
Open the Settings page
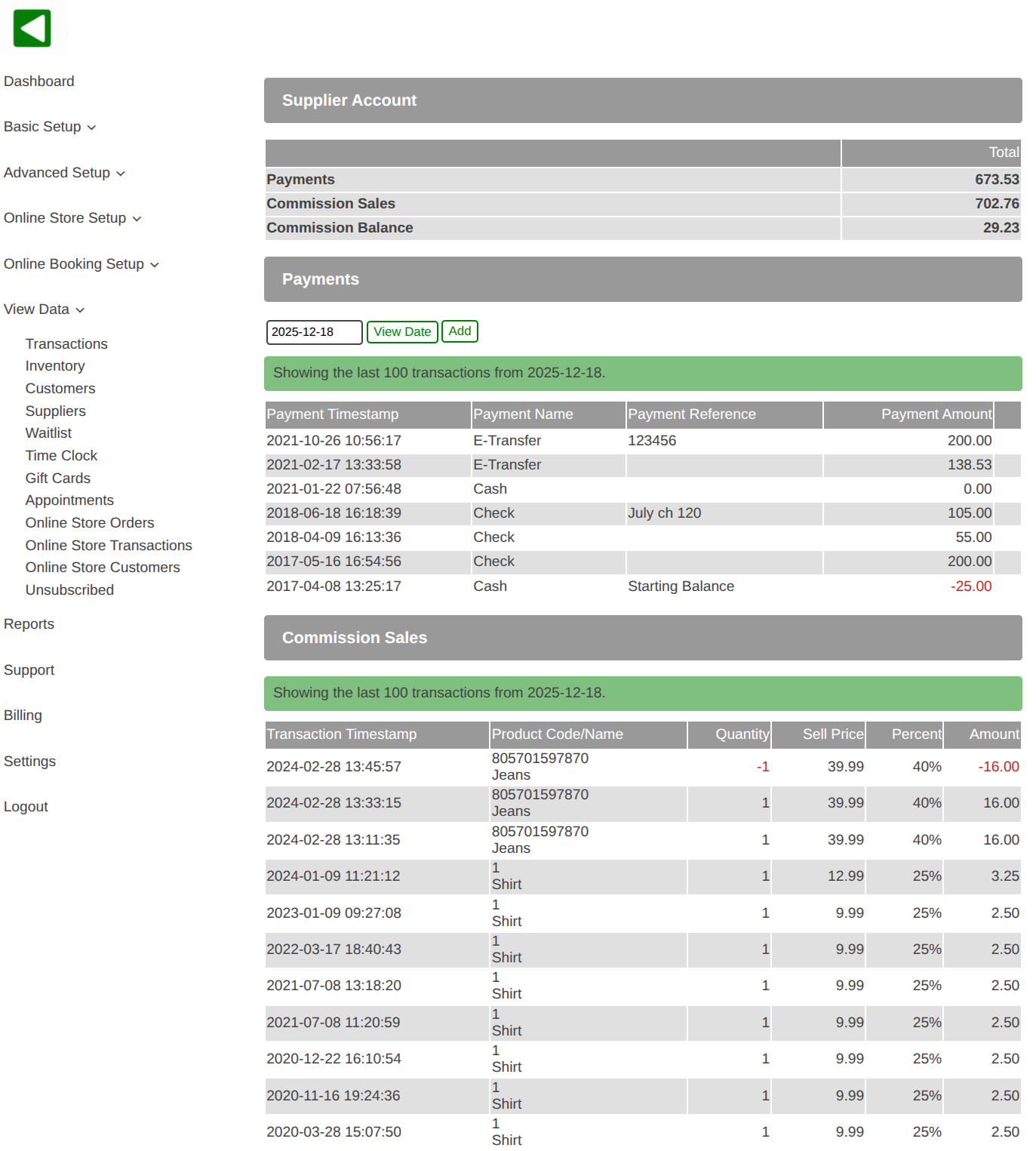29,762
